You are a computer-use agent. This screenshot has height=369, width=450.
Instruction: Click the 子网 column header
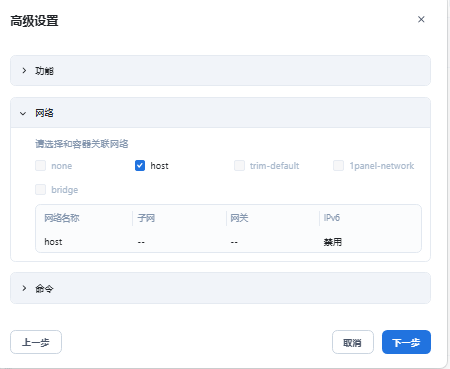coord(146,218)
